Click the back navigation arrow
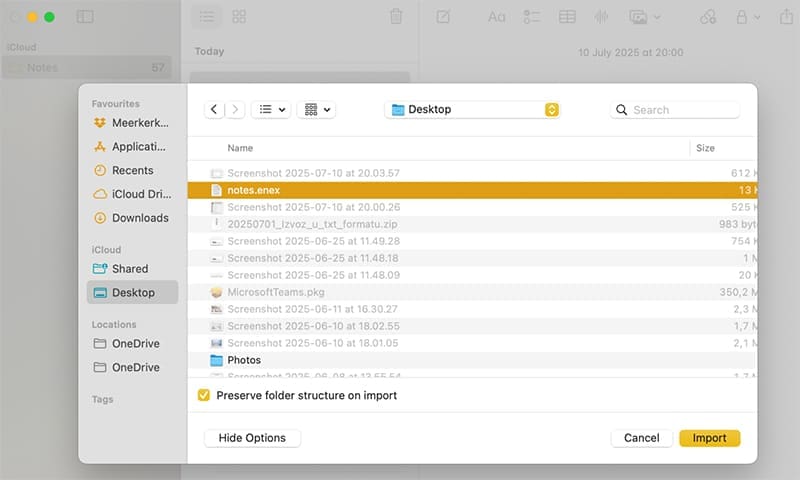The image size is (800, 480). click(x=215, y=110)
